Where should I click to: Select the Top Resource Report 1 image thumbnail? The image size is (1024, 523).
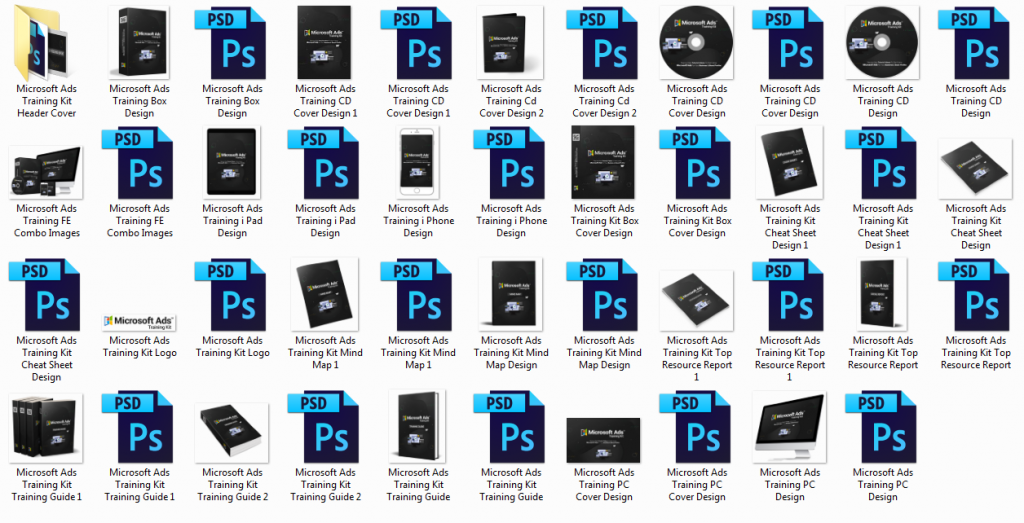tap(697, 301)
